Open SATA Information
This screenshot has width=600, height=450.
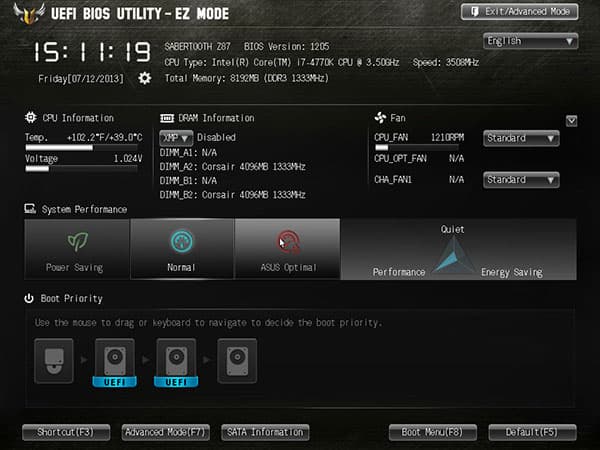pyautogui.click(x=265, y=432)
